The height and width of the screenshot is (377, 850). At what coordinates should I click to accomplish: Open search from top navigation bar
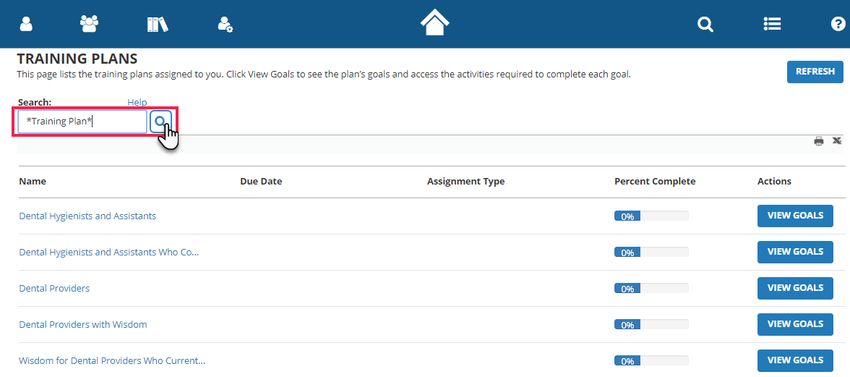pyautogui.click(x=705, y=24)
